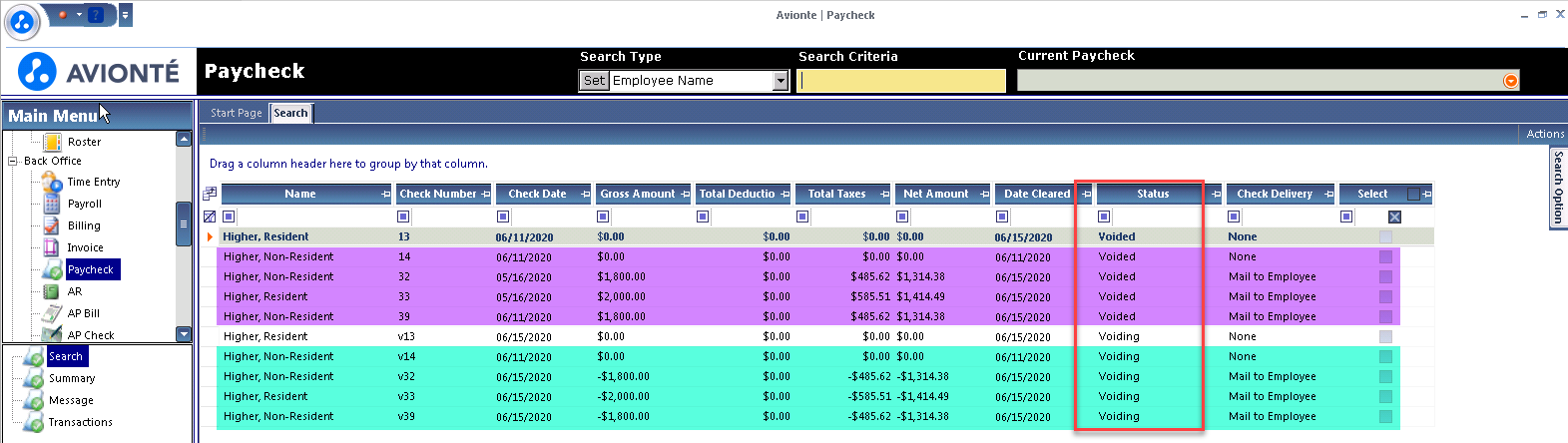Click the Avionte logo in title bar
1568x443 pixels.
point(22,21)
